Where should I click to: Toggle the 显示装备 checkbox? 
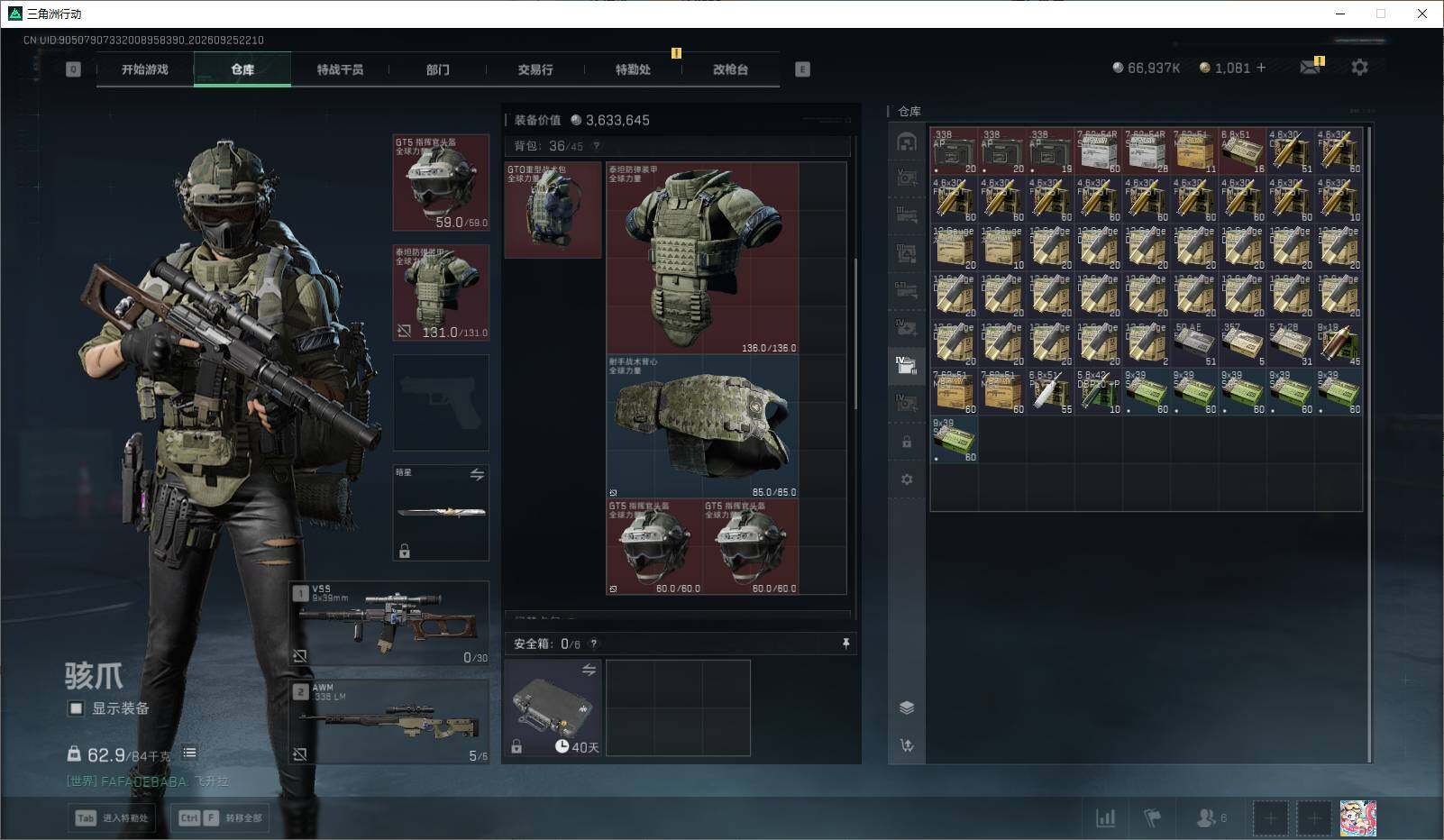coord(76,708)
